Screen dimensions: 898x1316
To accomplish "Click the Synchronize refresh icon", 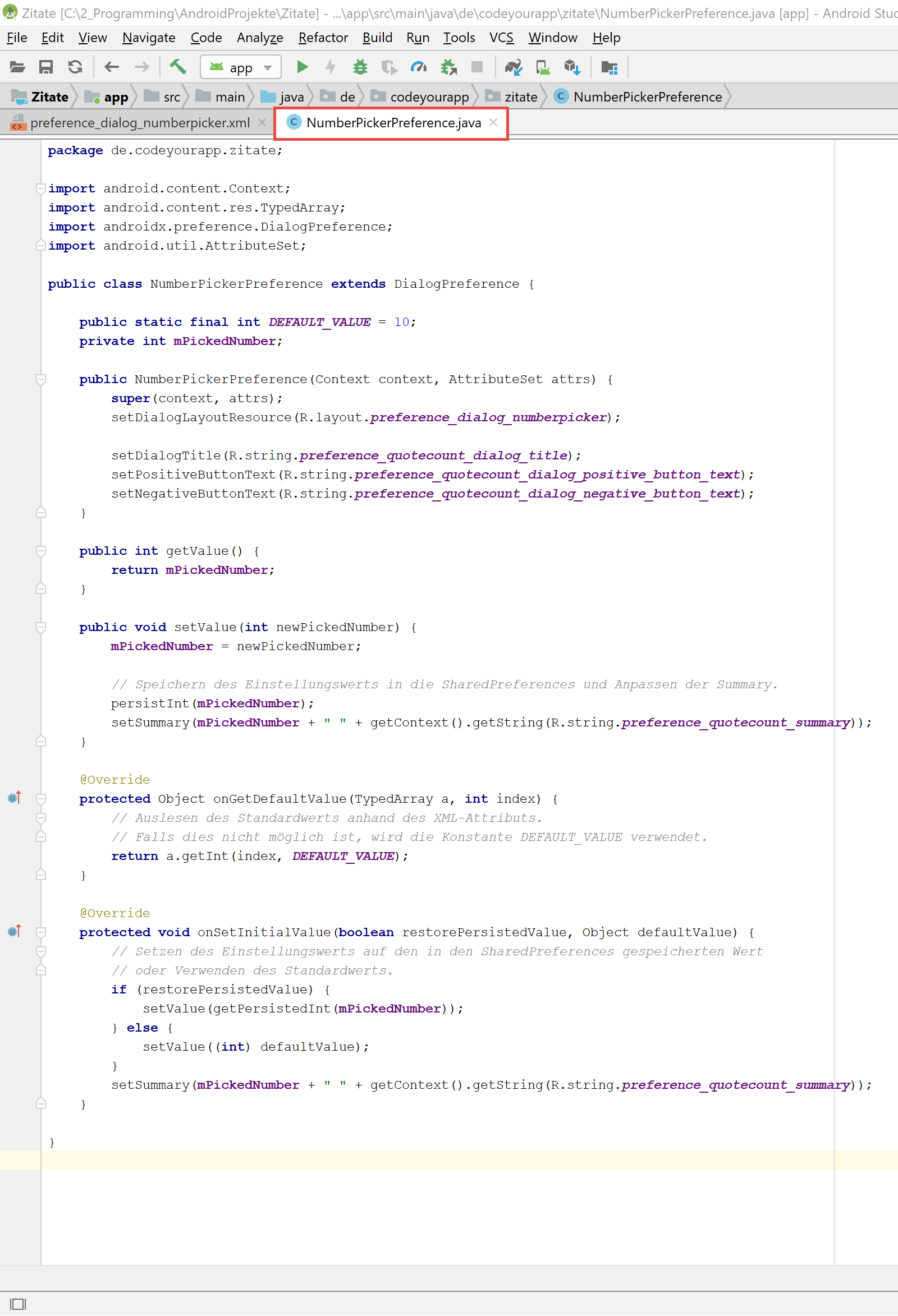I will [x=75, y=67].
